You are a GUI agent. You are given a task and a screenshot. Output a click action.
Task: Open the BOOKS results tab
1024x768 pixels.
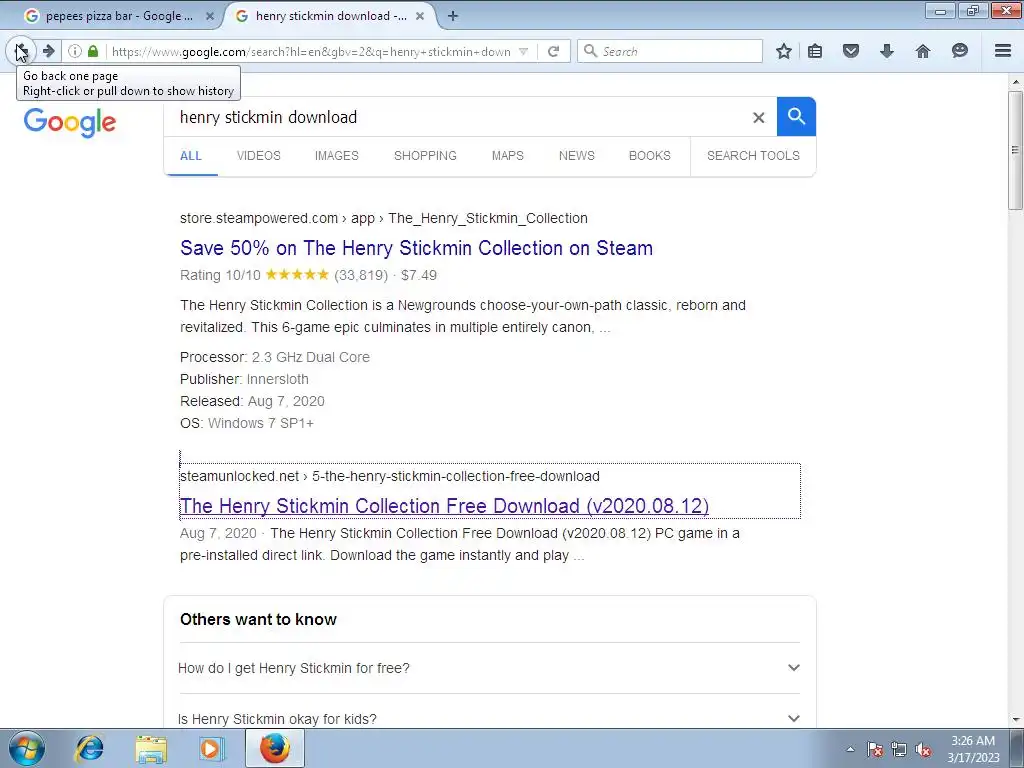pyautogui.click(x=649, y=156)
